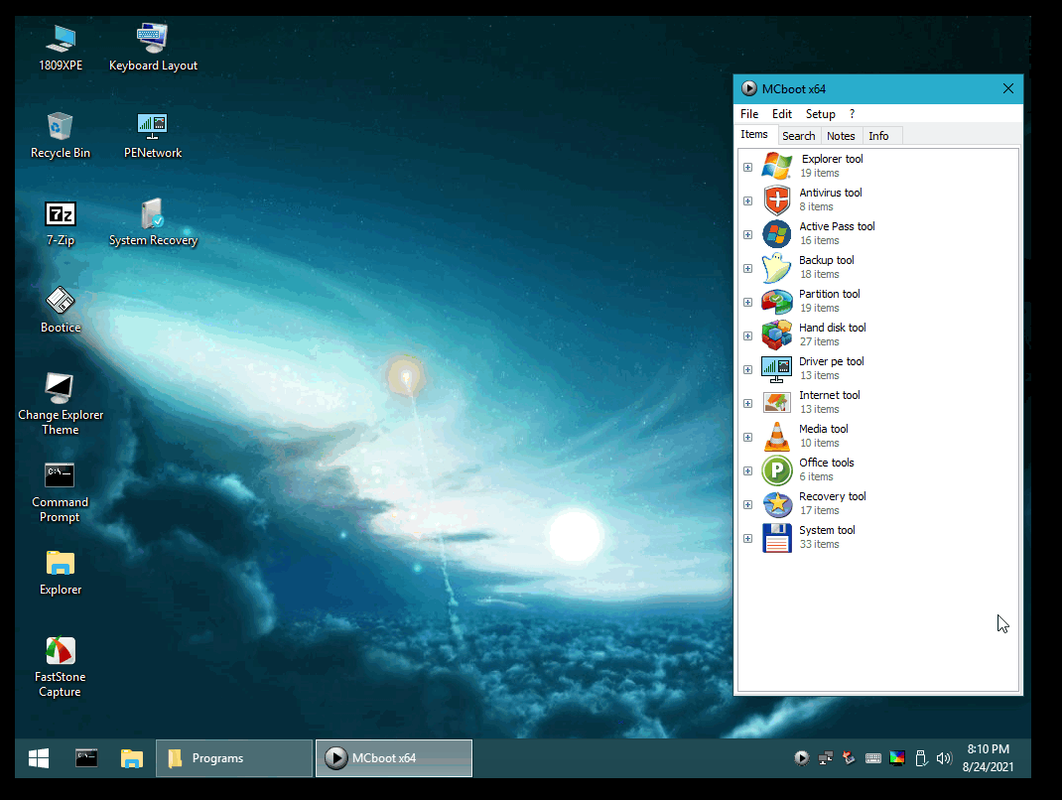The image size is (1062, 800).
Task: Open the 1809XPE computer desktop icon
Action: [60, 47]
